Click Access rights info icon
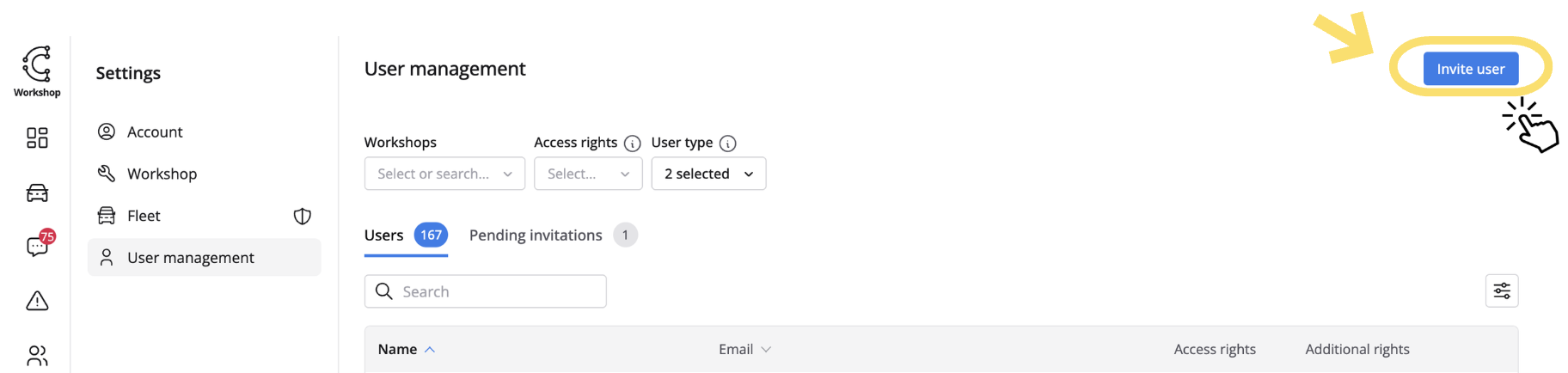 632,144
